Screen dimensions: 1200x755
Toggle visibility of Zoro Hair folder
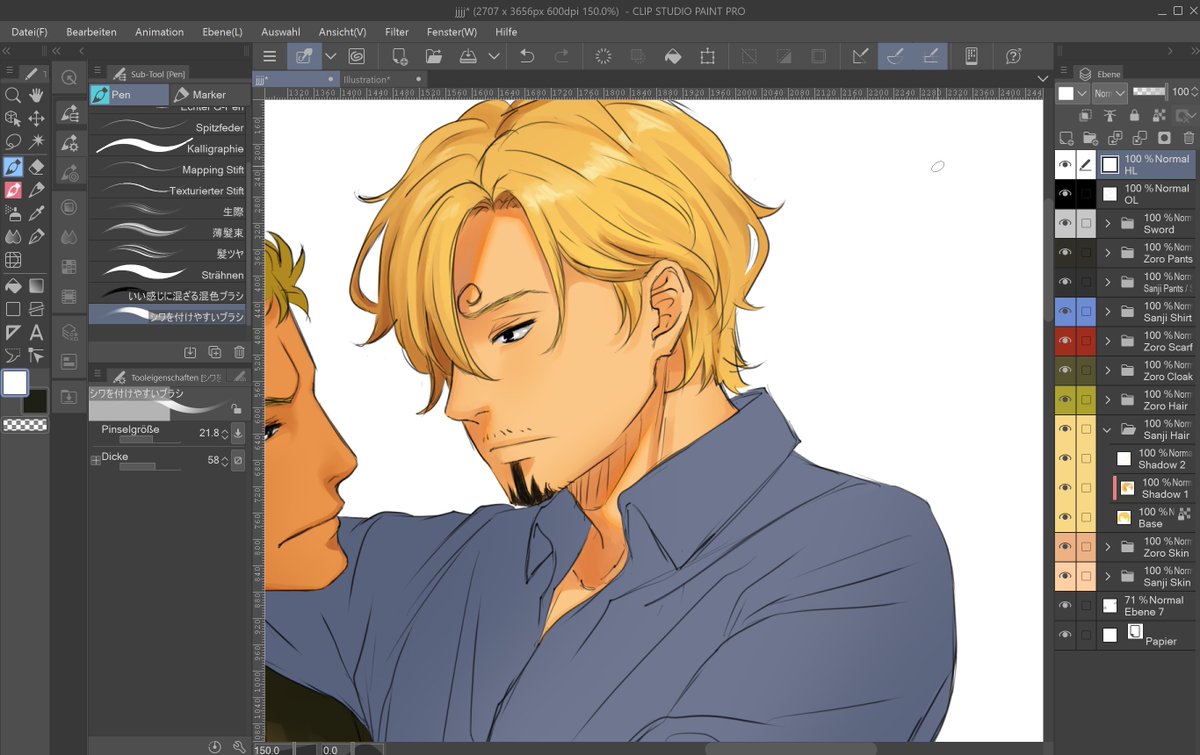[1065, 400]
